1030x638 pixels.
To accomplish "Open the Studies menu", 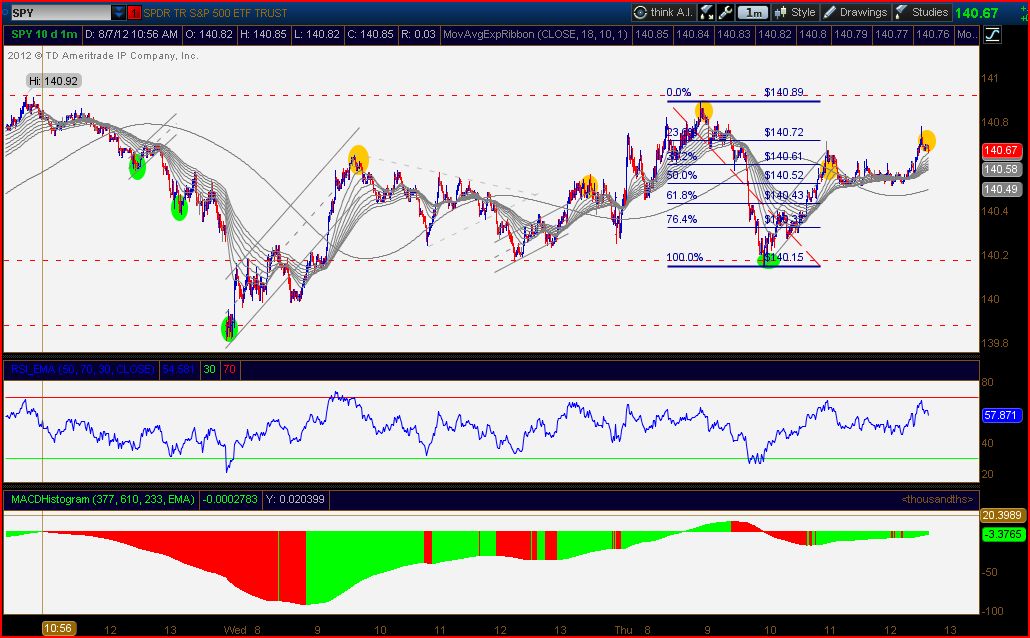I will 922,12.
